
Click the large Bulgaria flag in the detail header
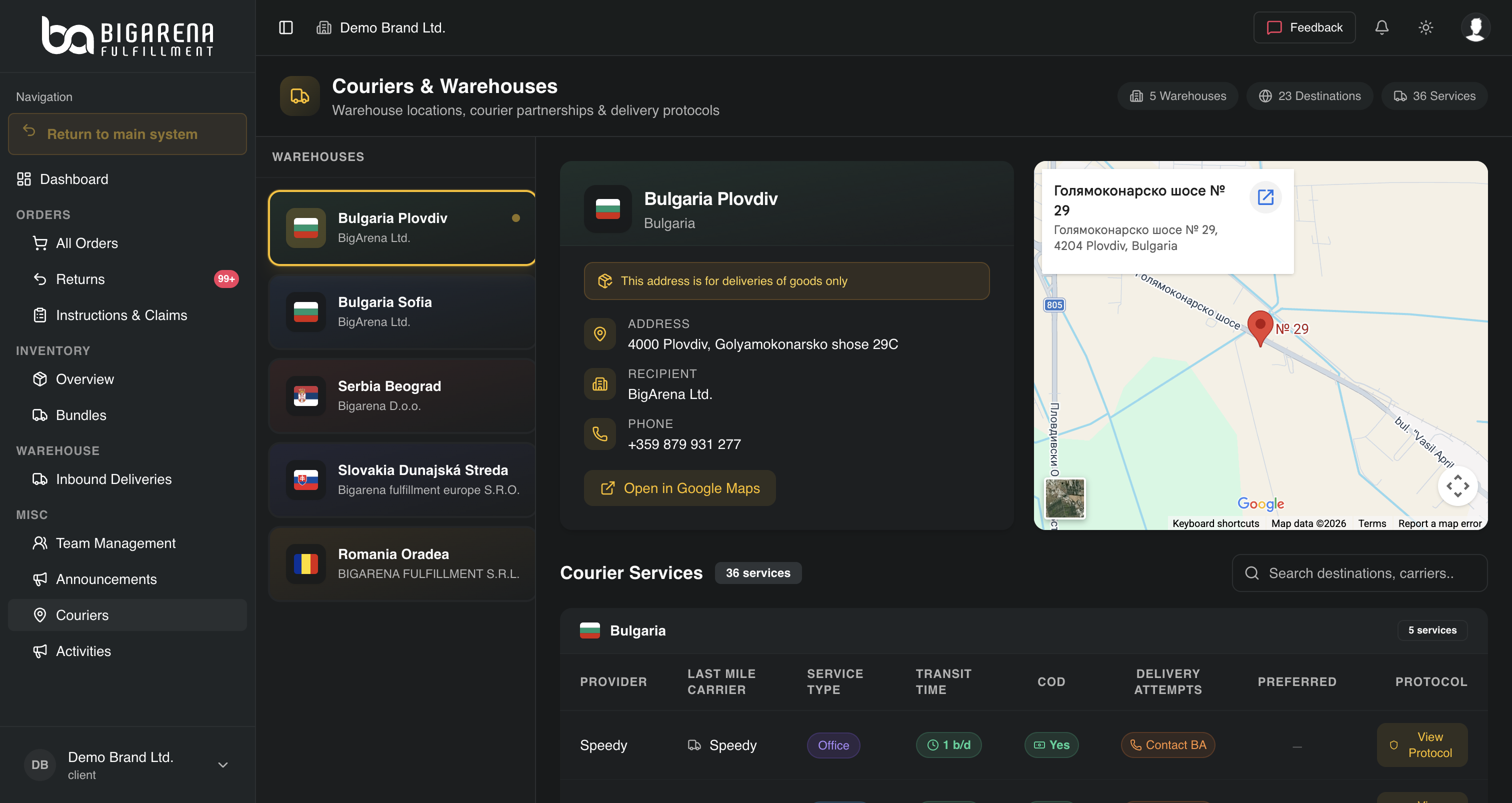click(608, 209)
